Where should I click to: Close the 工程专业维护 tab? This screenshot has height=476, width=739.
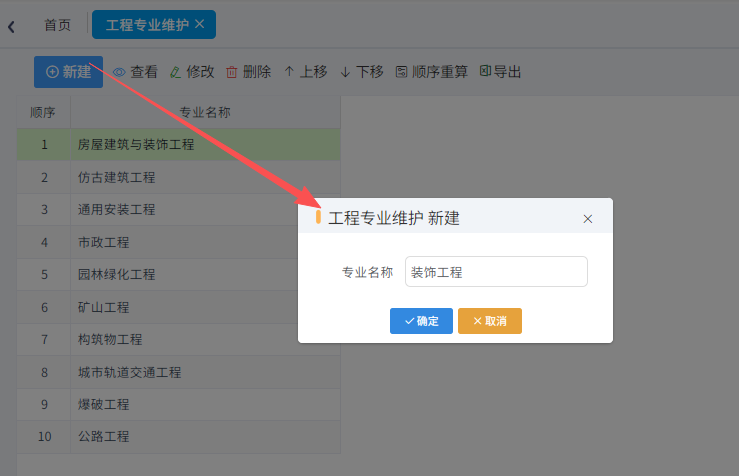(x=200, y=24)
